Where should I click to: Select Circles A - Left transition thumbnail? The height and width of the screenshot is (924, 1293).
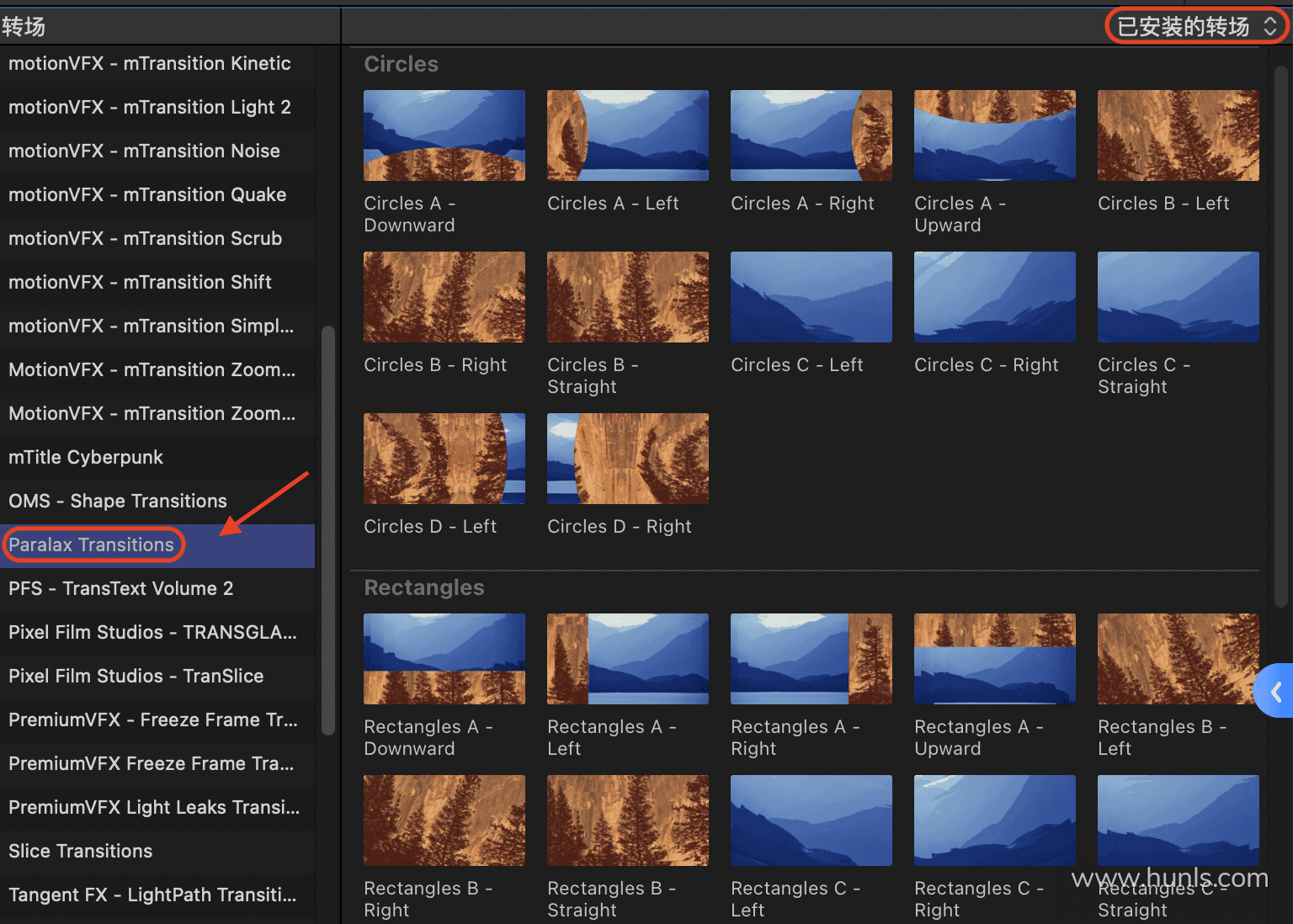627,135
